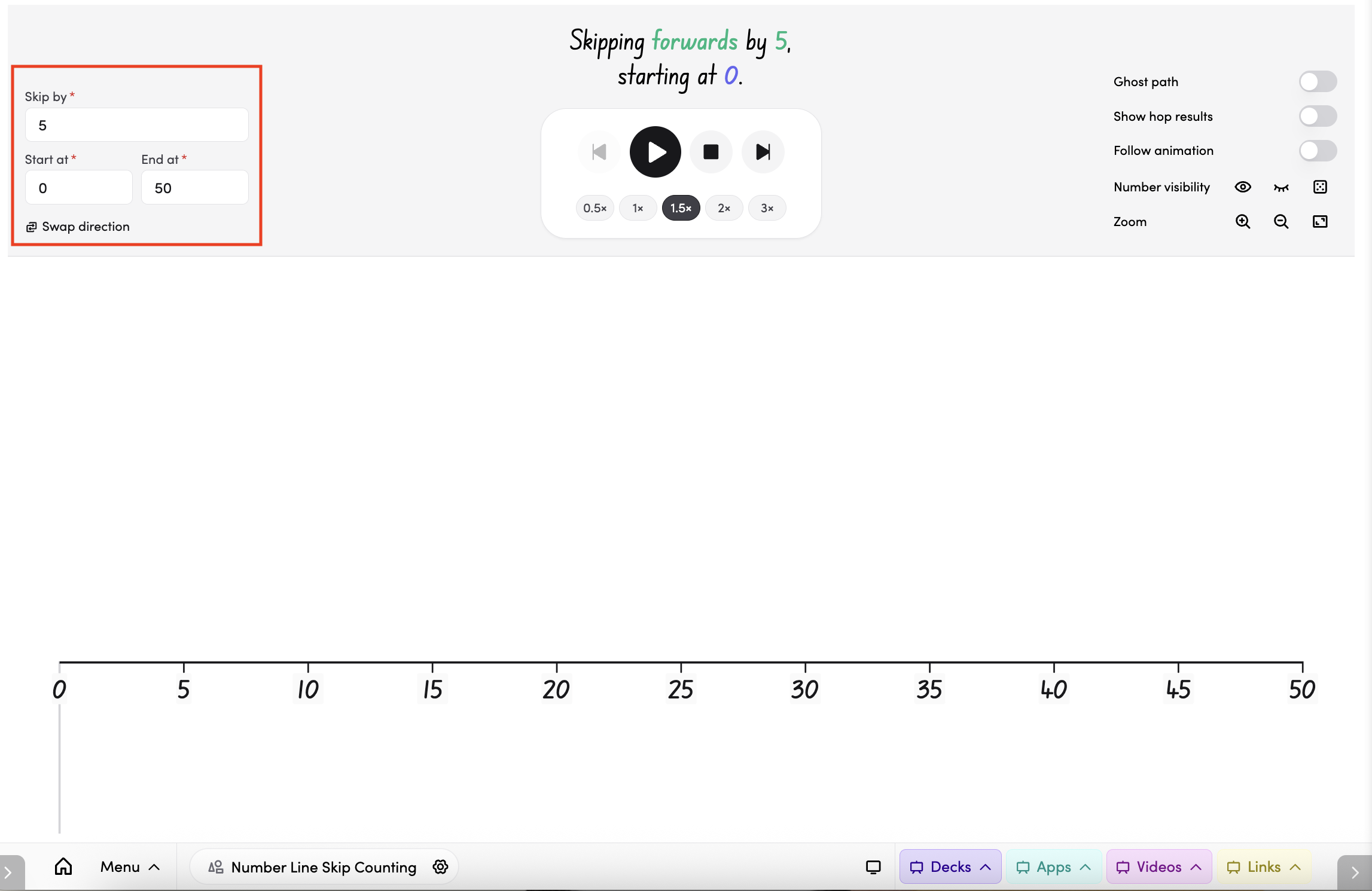
Task: Toggle Follow animation on
Action: tap(1317, 151)
